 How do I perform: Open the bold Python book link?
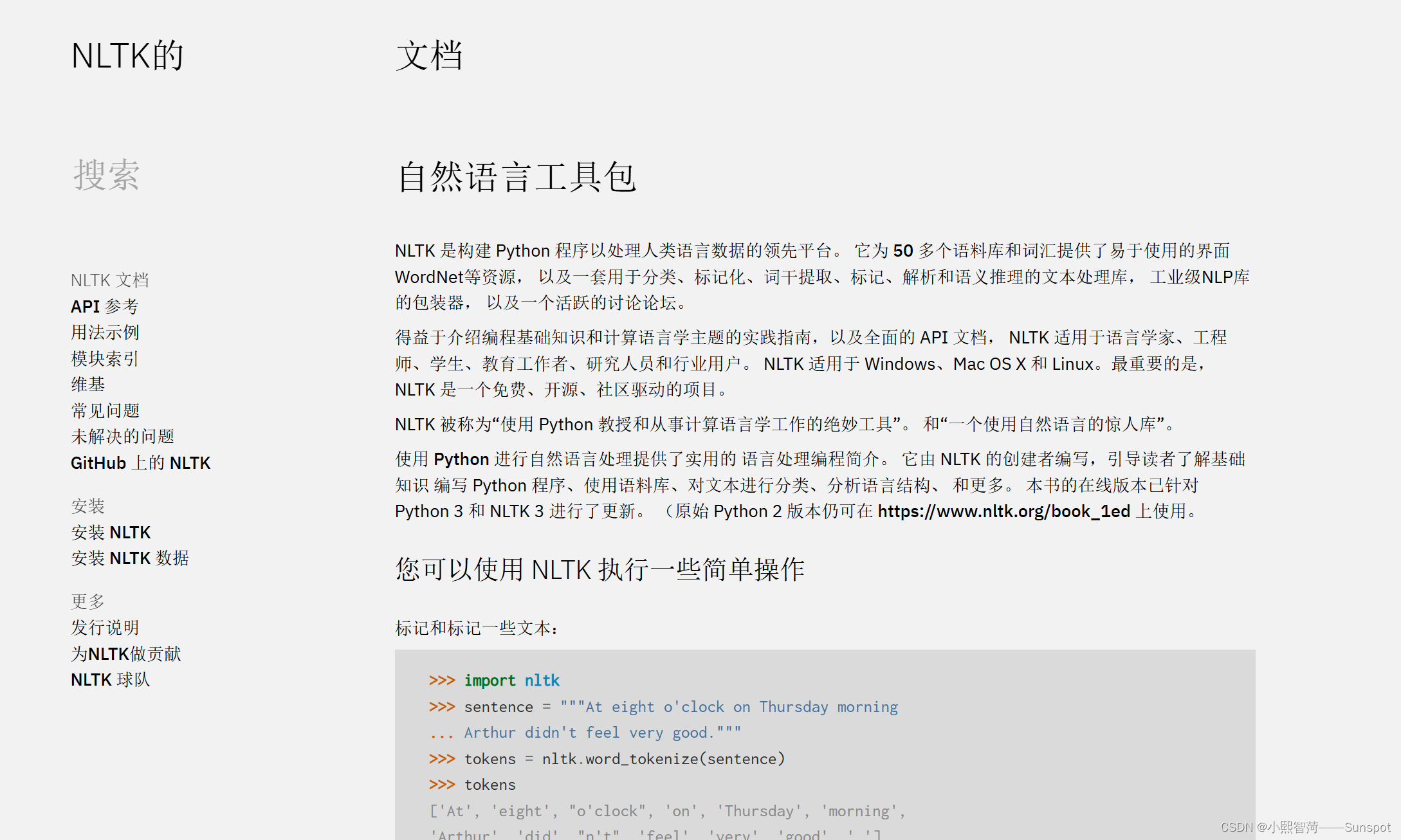[461, 459]
